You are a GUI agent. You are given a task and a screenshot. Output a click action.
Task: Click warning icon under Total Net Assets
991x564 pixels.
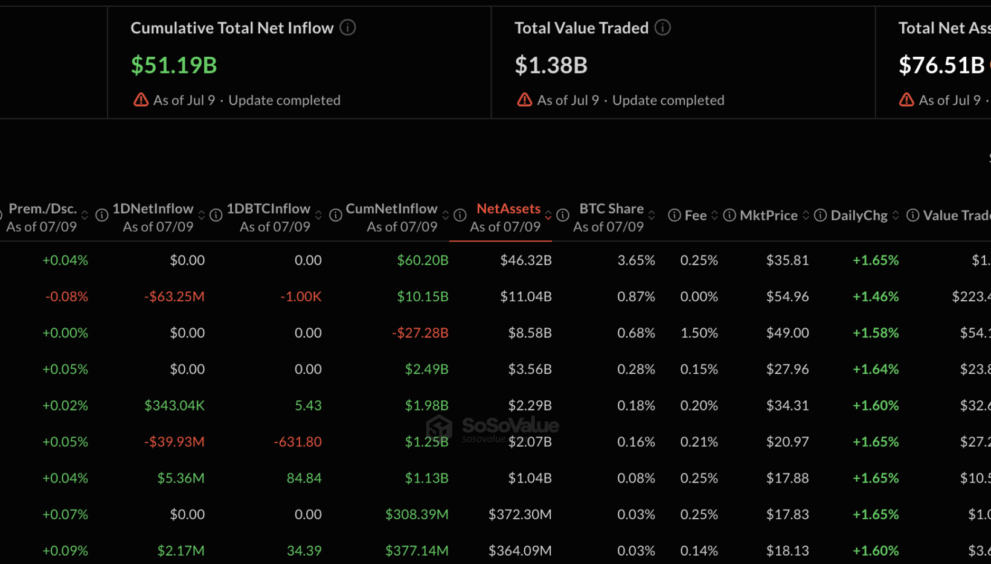pyautogui.click(x=906, y=100)
